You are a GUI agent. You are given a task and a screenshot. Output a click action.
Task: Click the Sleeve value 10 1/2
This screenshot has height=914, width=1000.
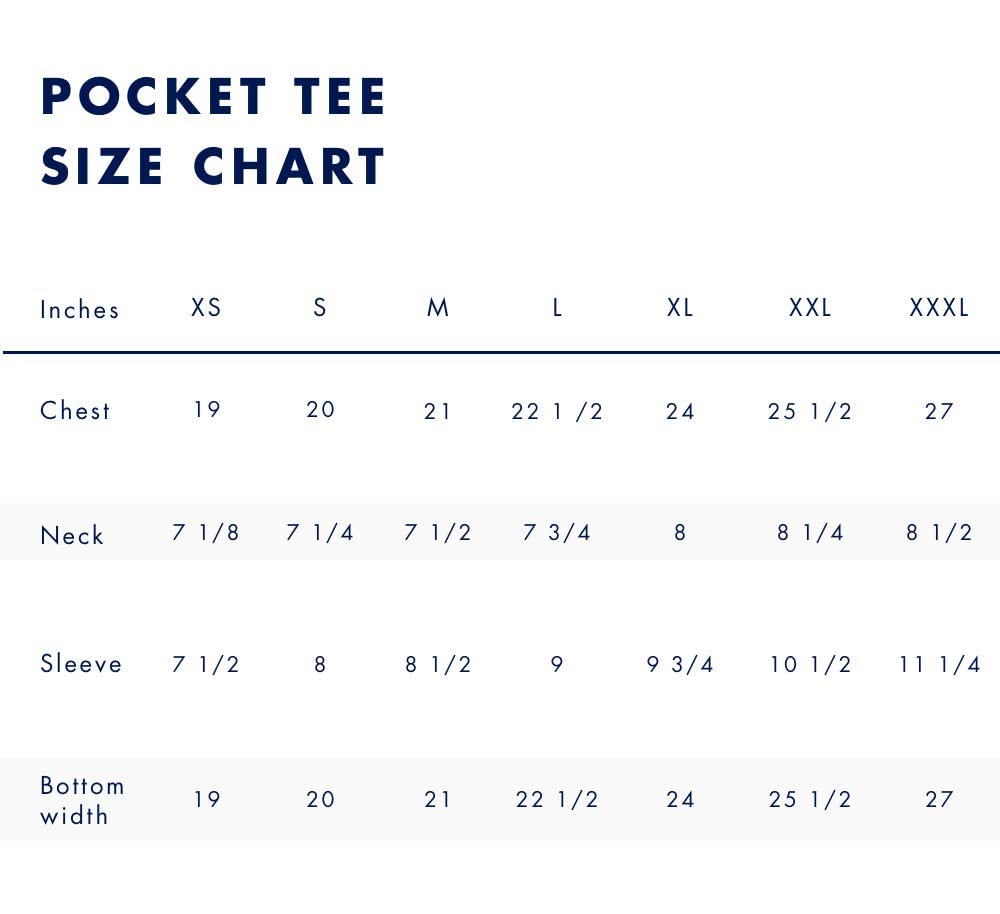810,665
